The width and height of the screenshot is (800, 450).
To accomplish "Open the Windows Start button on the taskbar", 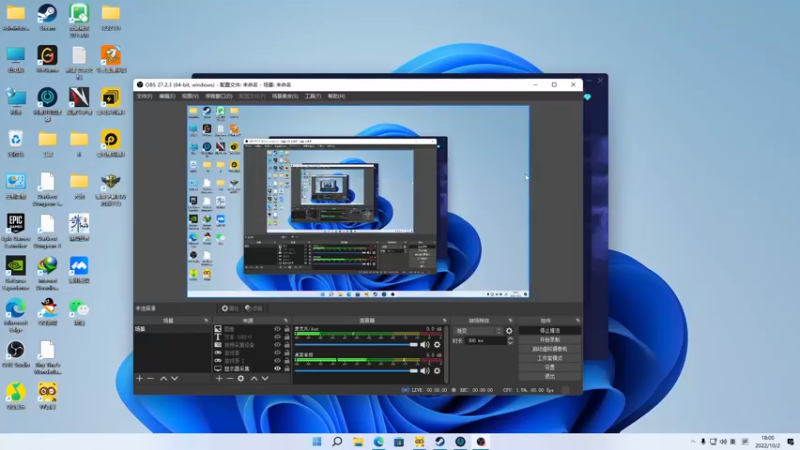I will (x=317, y=441).
